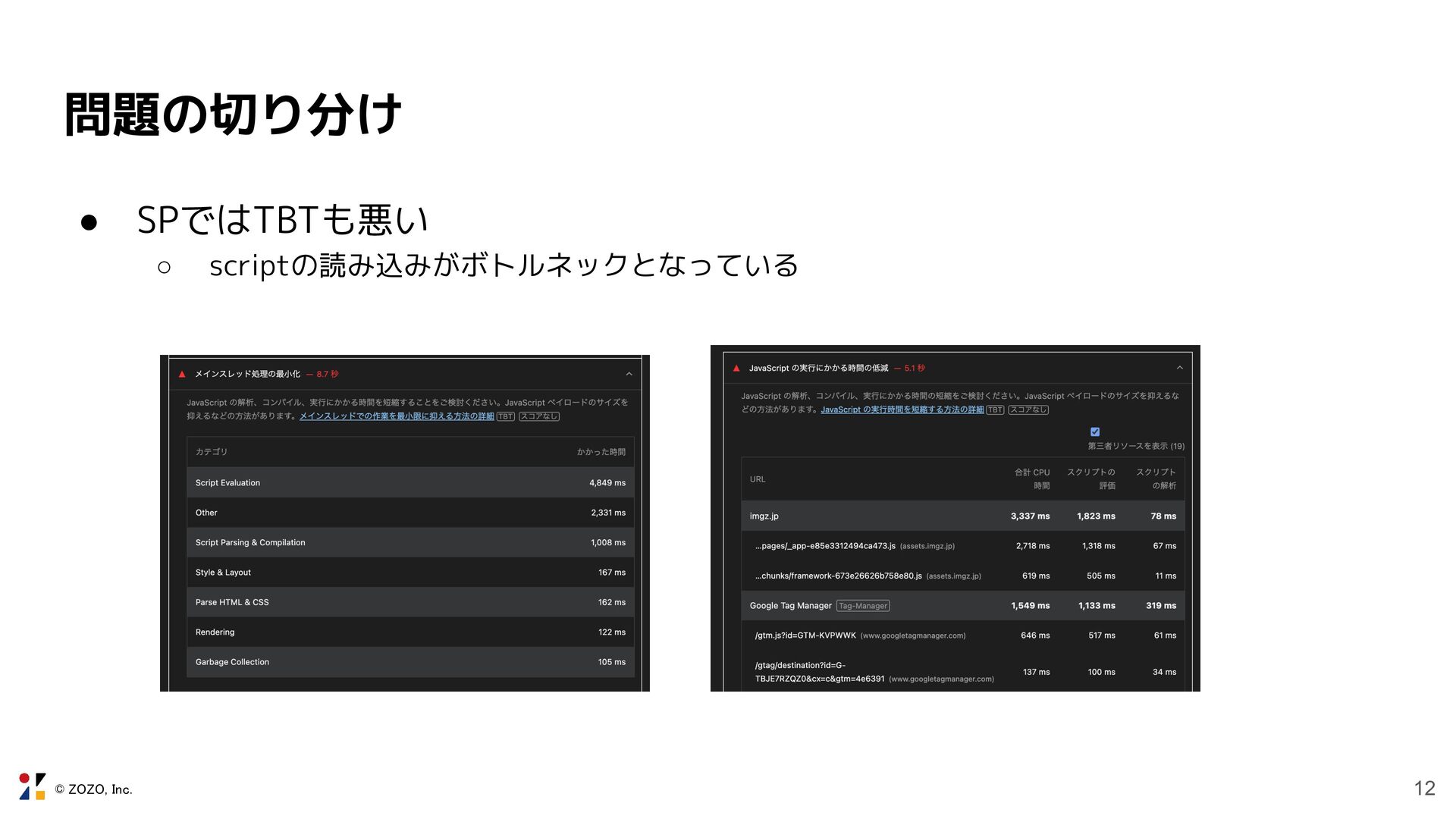Click the gtm.js?id=GTM-KVPWWK URL entry
Screen dimensions: 1456x819
pos(805,635)
